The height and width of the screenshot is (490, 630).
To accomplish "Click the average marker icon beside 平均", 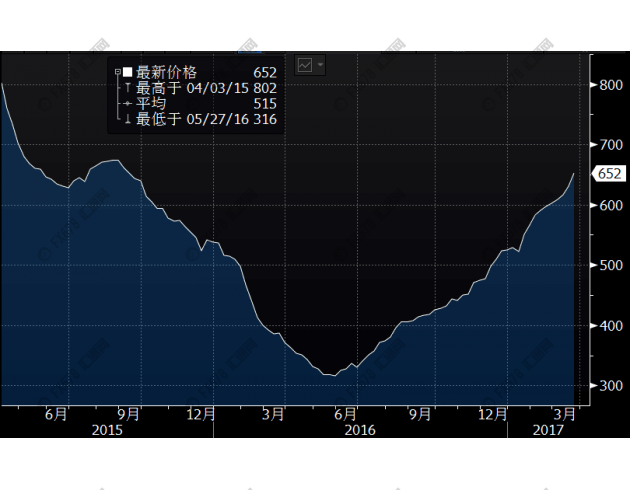I will [127, 104].
